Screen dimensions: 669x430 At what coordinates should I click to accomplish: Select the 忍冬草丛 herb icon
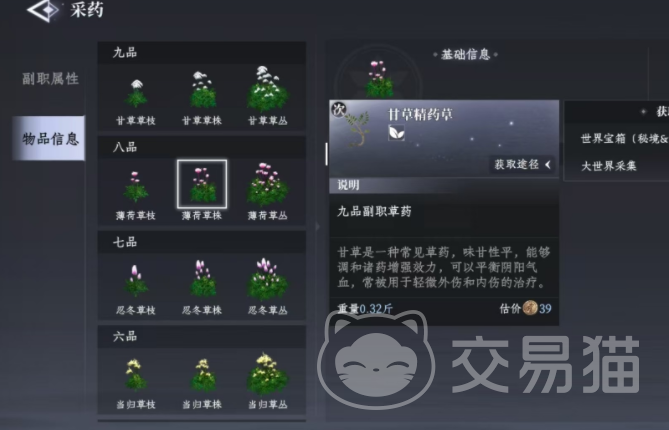268,279
